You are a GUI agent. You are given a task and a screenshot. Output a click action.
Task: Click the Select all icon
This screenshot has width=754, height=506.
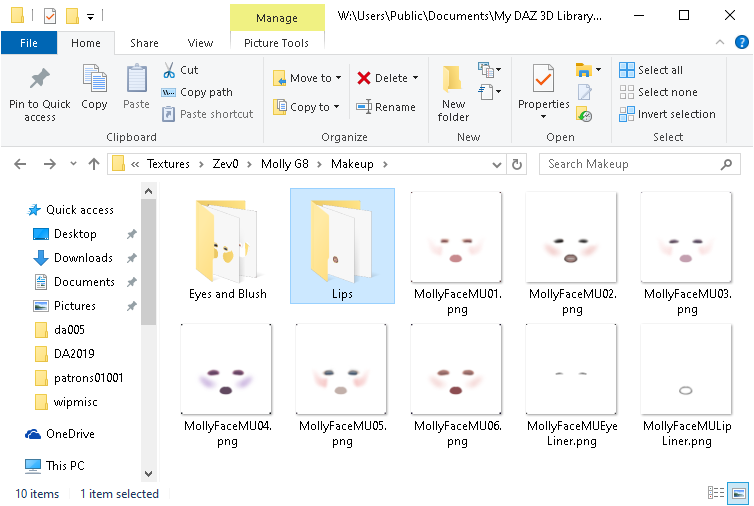[x=627, y=70]
